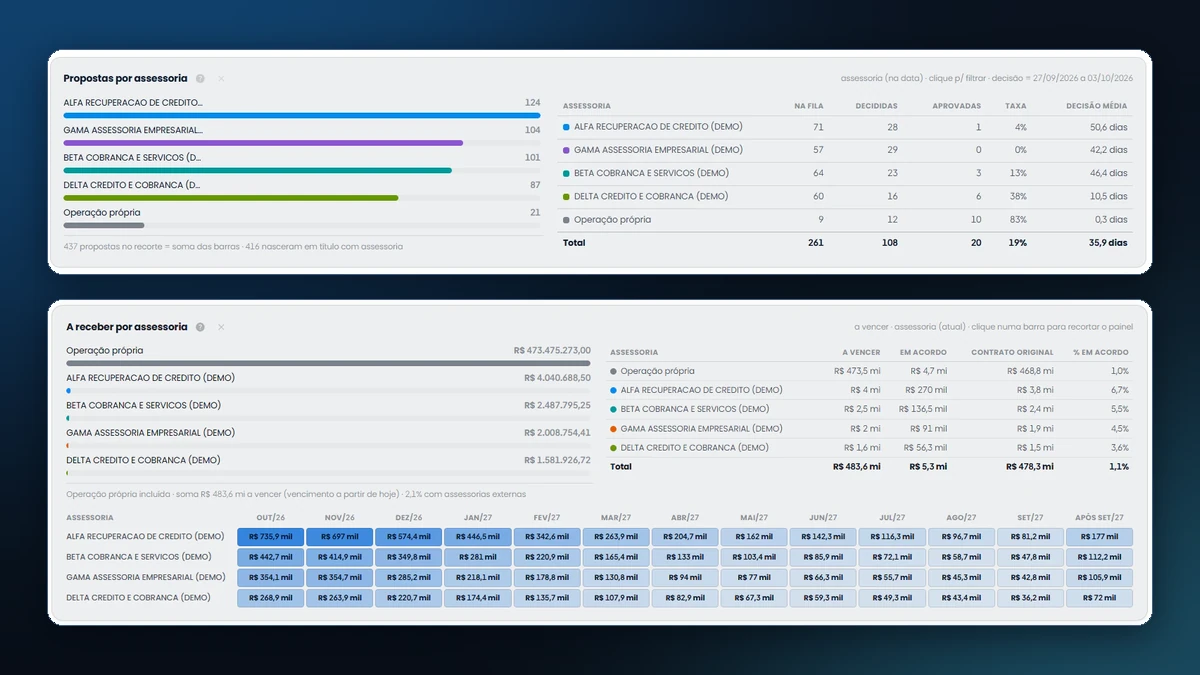The width and height of the screenshot is (1200, 675).
Task: Clear filter X next to Propostas por assessoria
Action: 221,78
